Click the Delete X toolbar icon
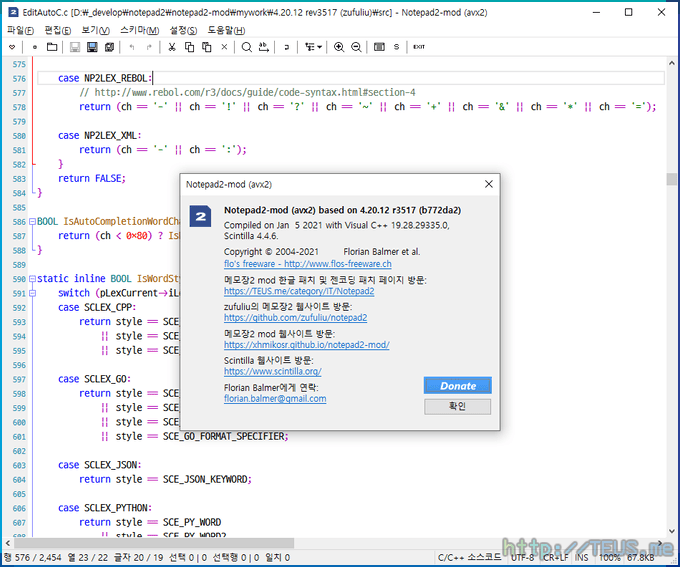Screen dimensions: 680x567 [x=224, y=47]
